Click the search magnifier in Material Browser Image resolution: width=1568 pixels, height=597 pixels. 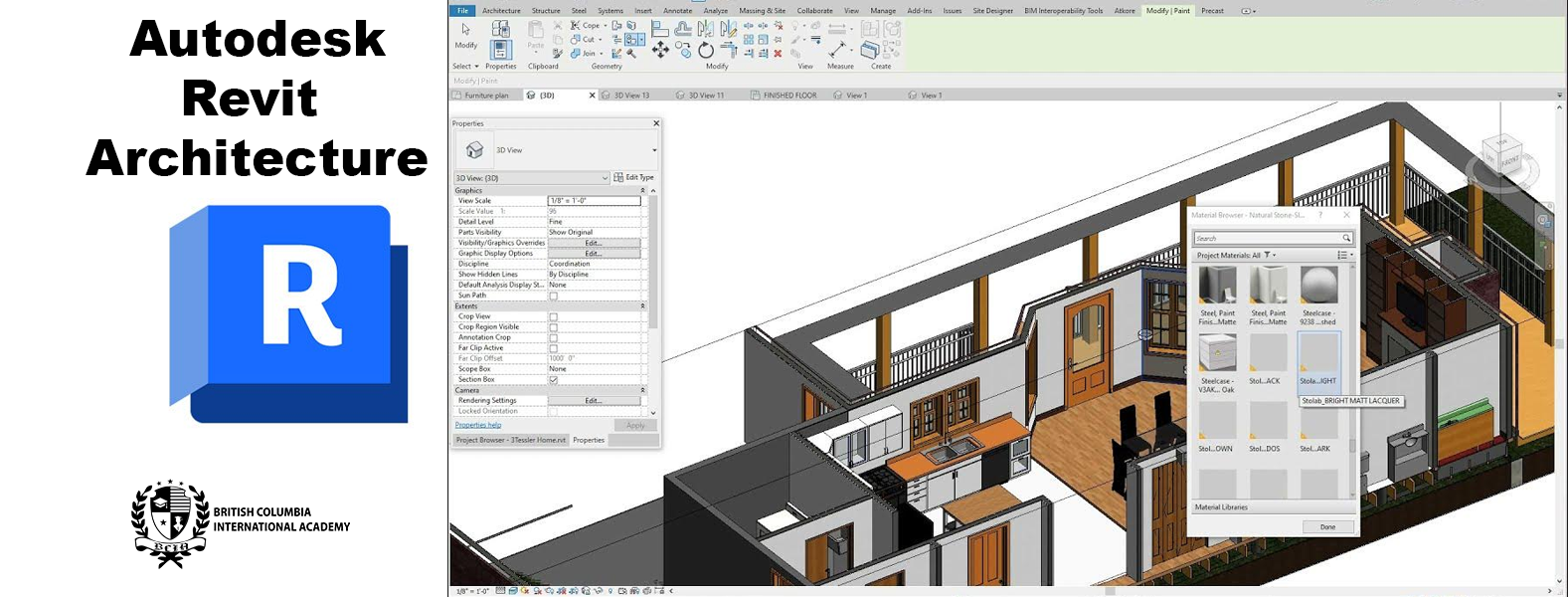(x=1346, y=238)
